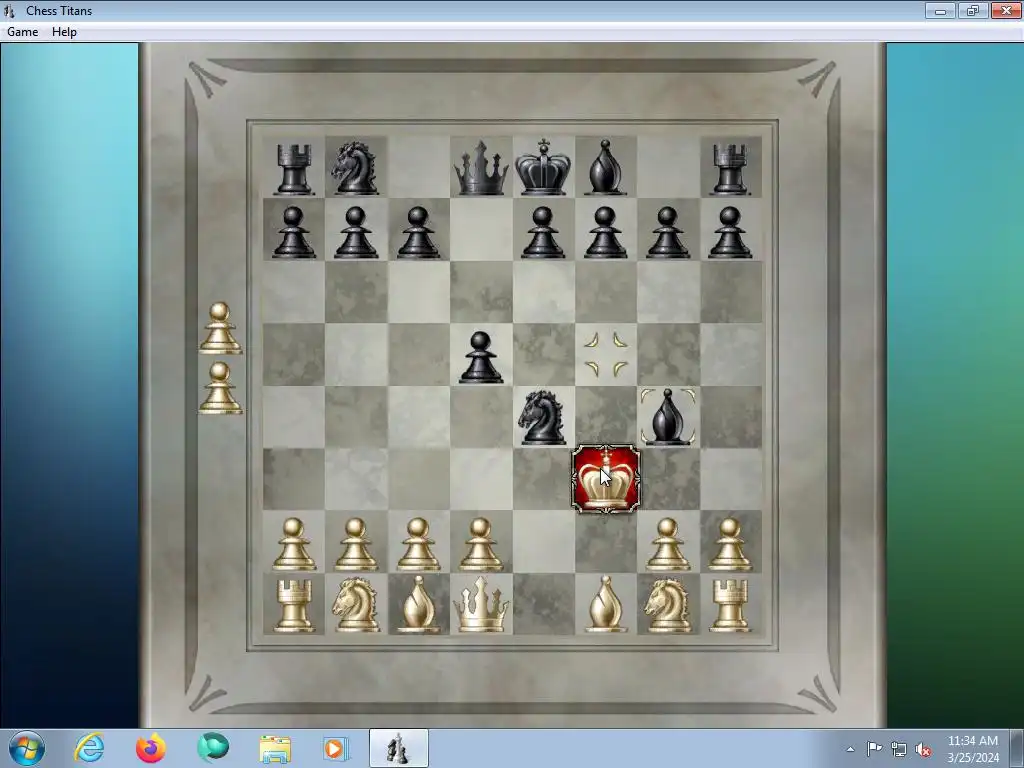The height and width of the screenshot is (768, 1024).
Task: Show hidden system tray icons
Action: pos(850,749)
